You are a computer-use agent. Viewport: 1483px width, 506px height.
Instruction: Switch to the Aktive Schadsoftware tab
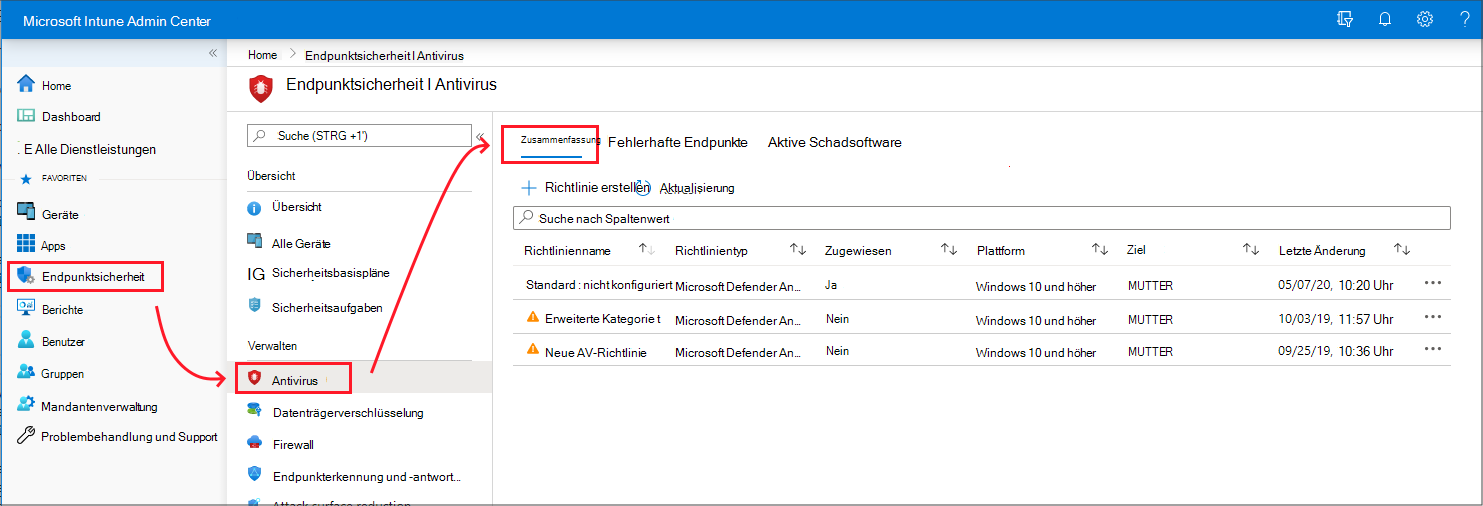click(x=835, y=142)
